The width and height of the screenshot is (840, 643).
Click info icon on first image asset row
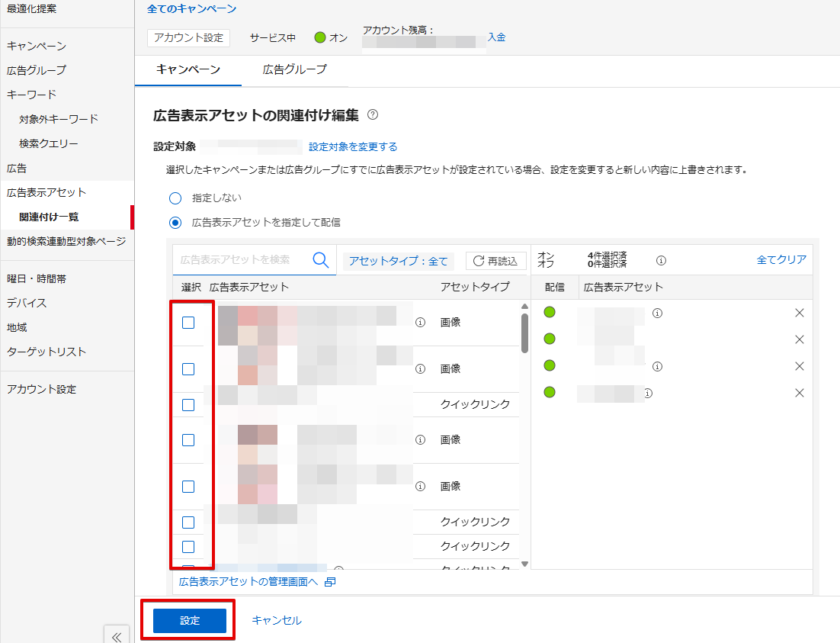coord(420,323)
